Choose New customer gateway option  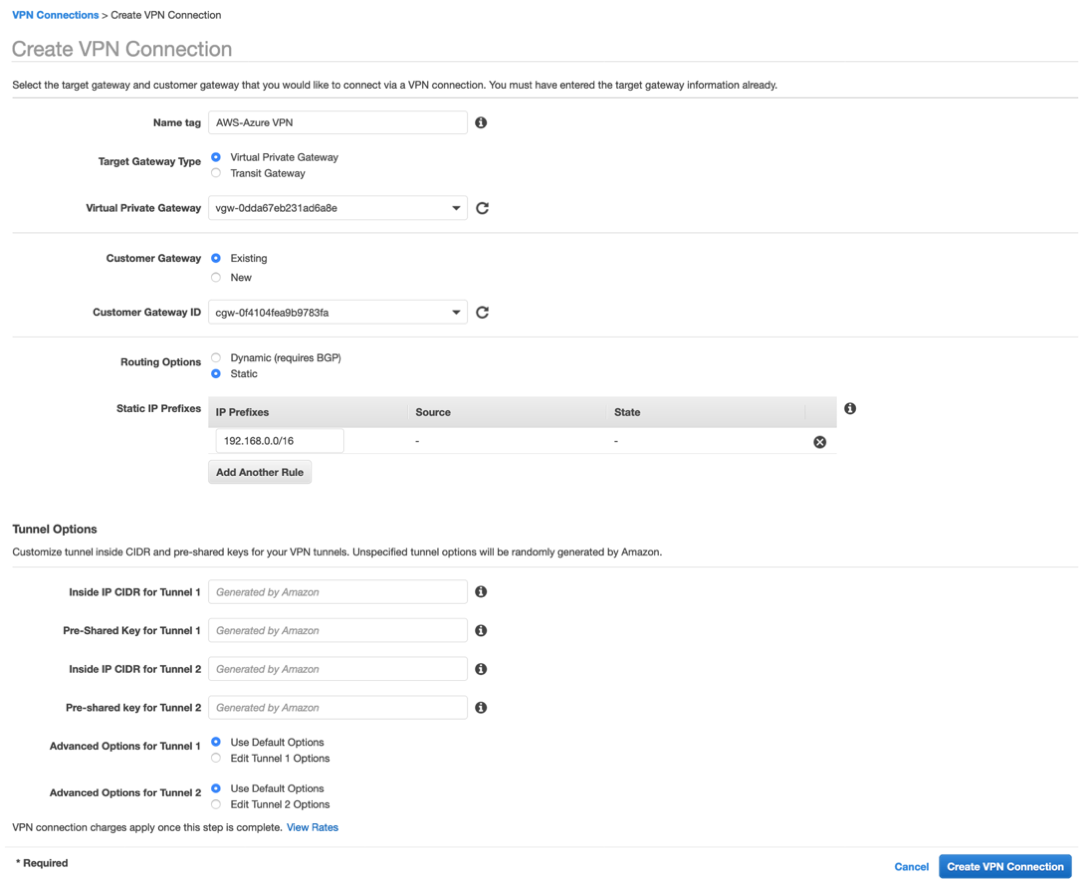pos(215,277)
